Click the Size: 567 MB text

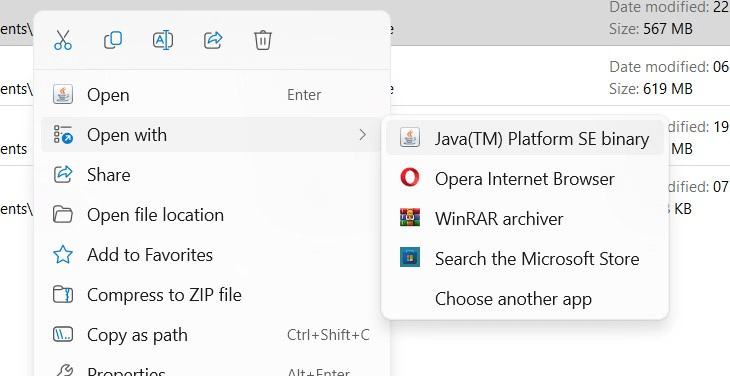651,29
